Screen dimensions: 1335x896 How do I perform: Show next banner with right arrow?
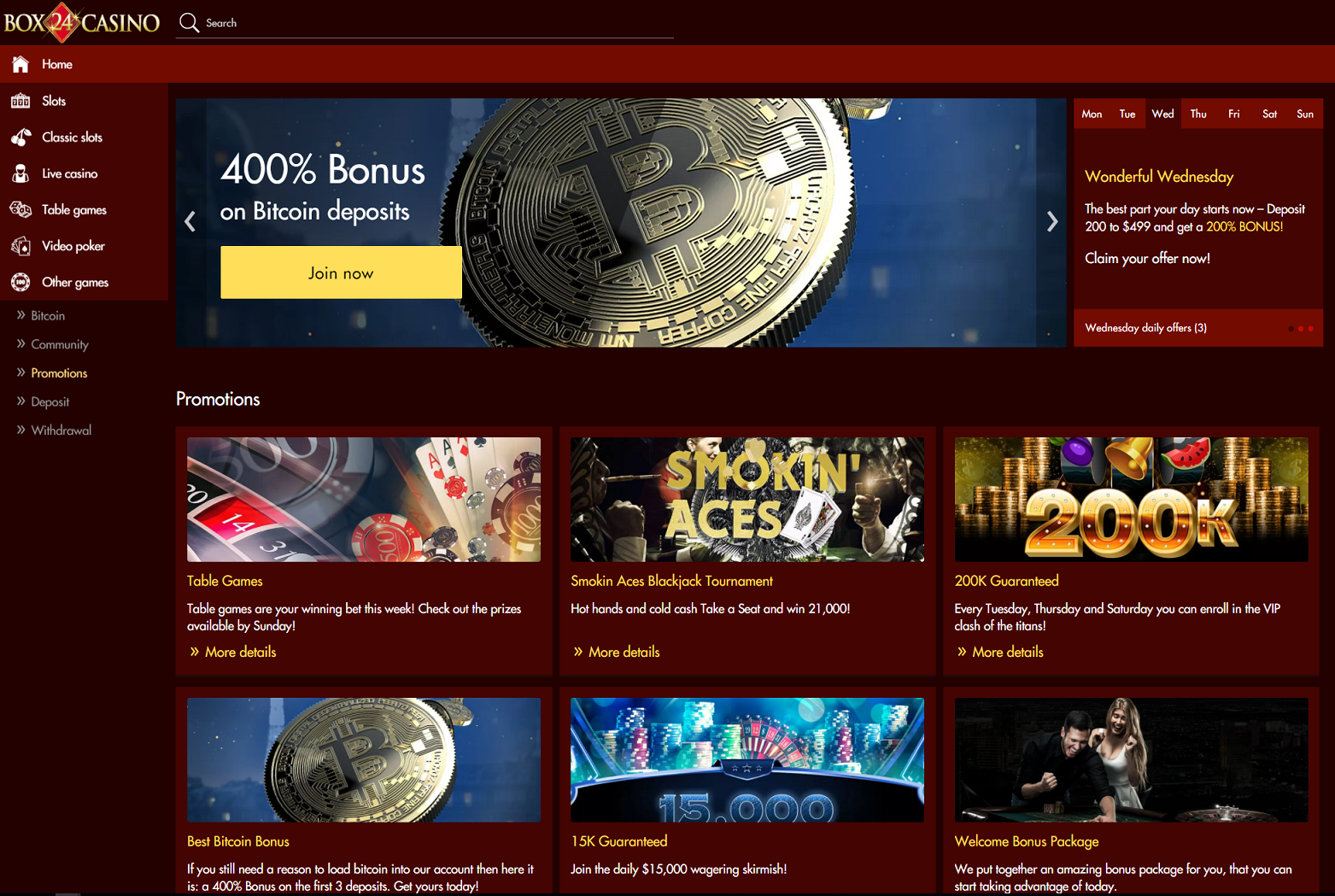[1052, 221]
